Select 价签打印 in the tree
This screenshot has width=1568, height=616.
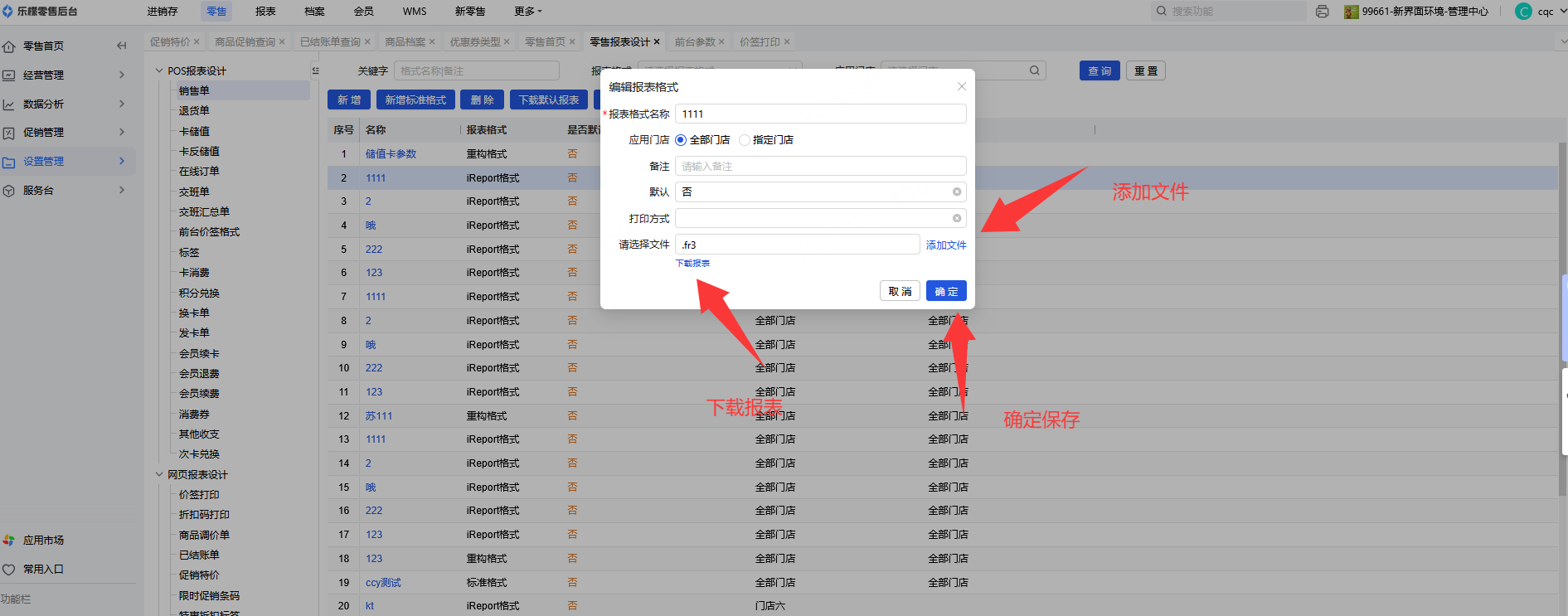coord(199,495)
